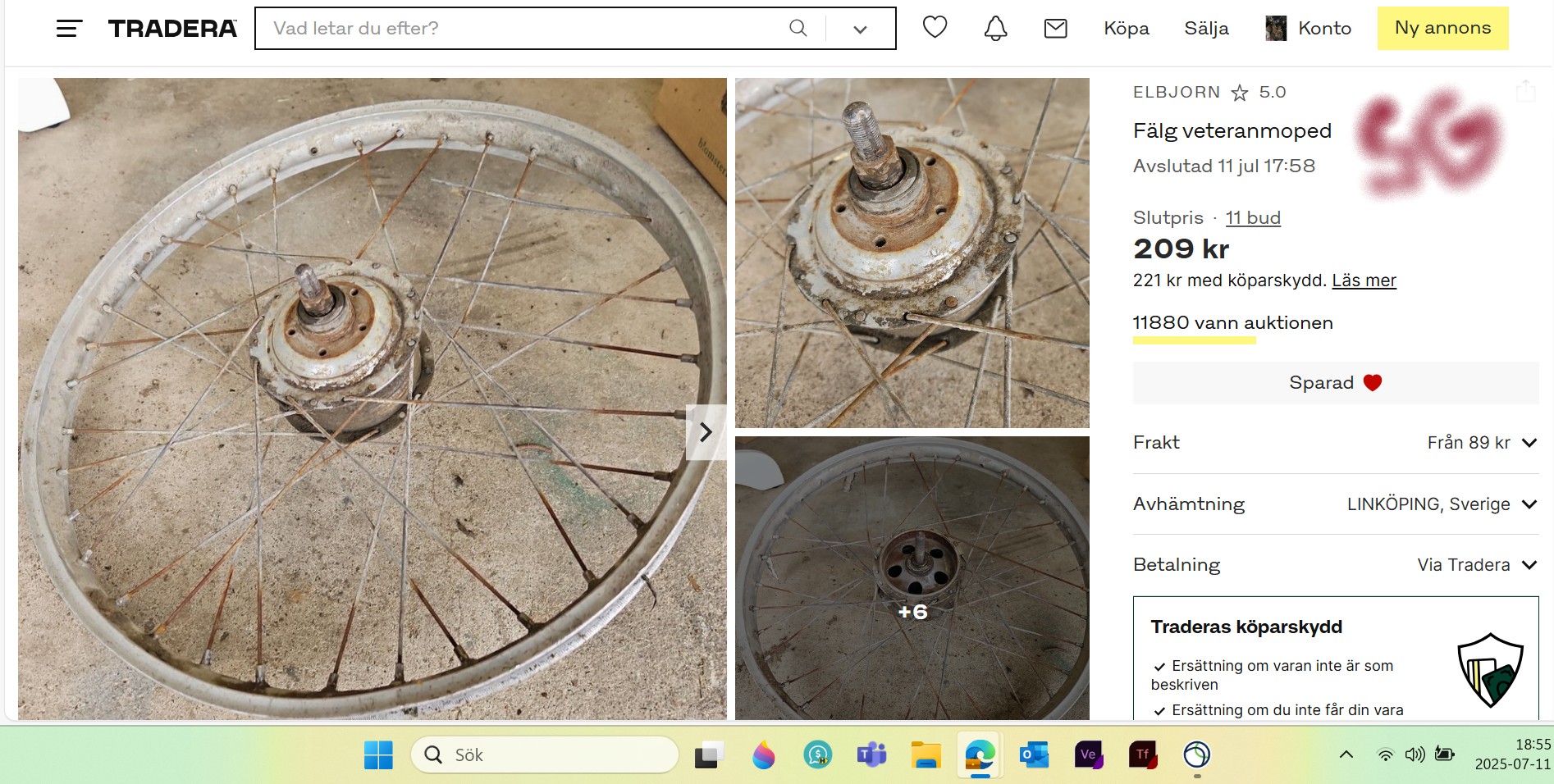Image resolution: width=1554 pixels, height=784 pixels.
Task: Open the Köpa menu
Action: pyautogui.click(x=1126, y=29)
